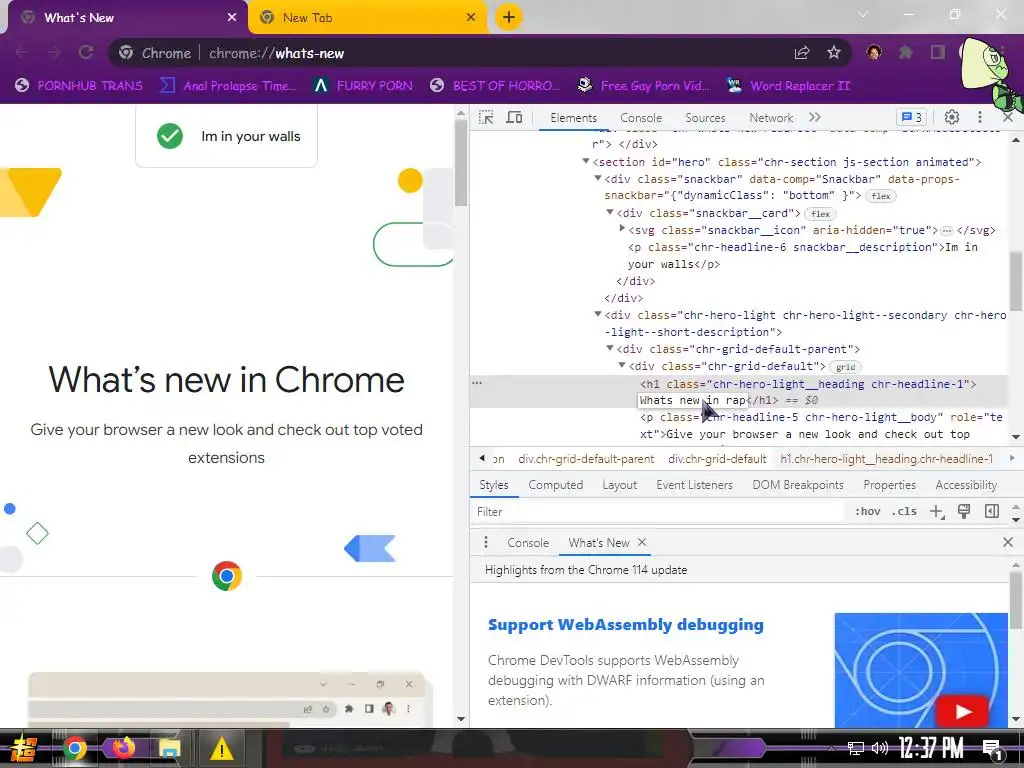The image size is (1024, 768).
Task: Click the YouTube play button thumbnail
Action: [962, 711]
